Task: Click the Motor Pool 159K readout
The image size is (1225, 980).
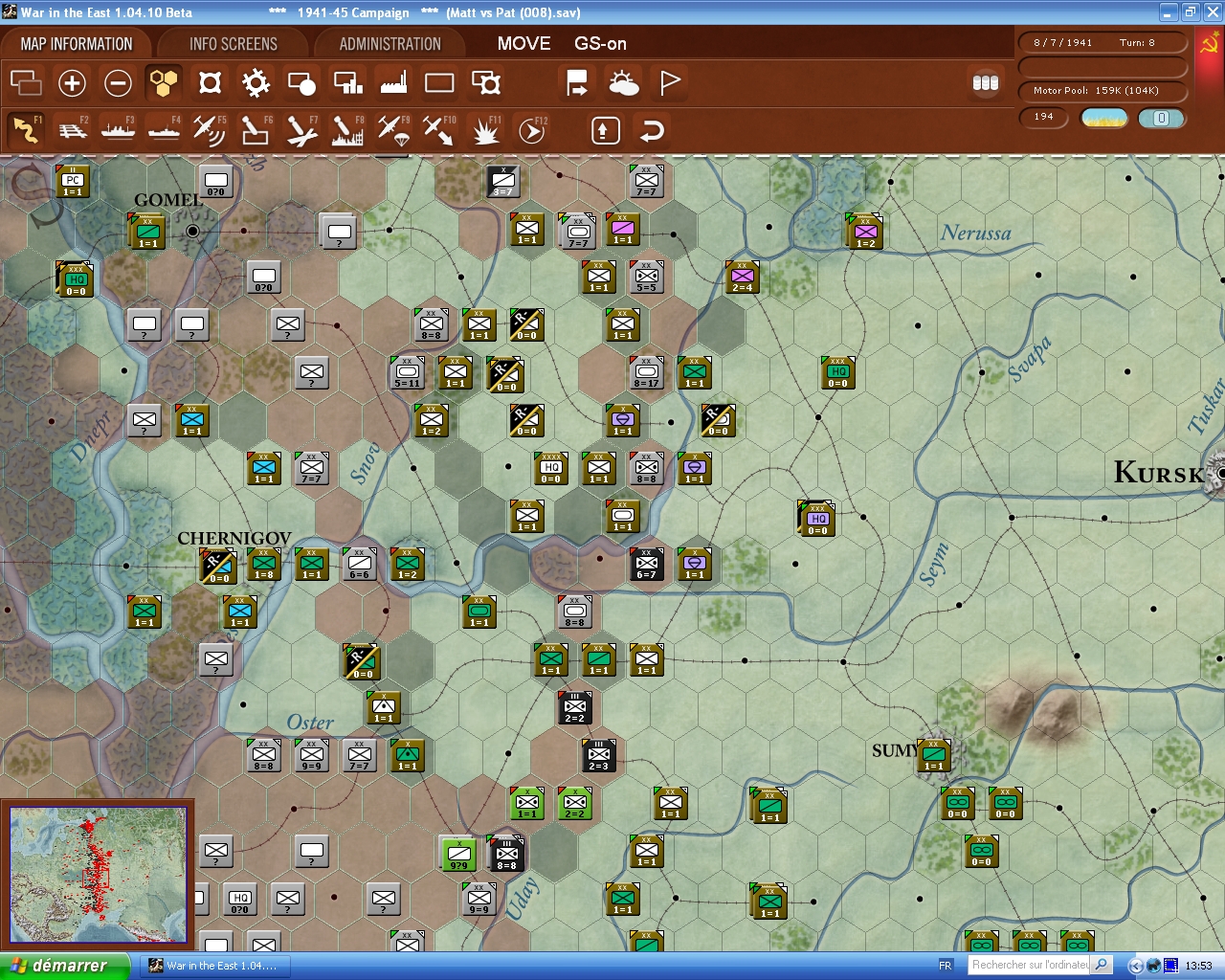Action: point(1103,91)
